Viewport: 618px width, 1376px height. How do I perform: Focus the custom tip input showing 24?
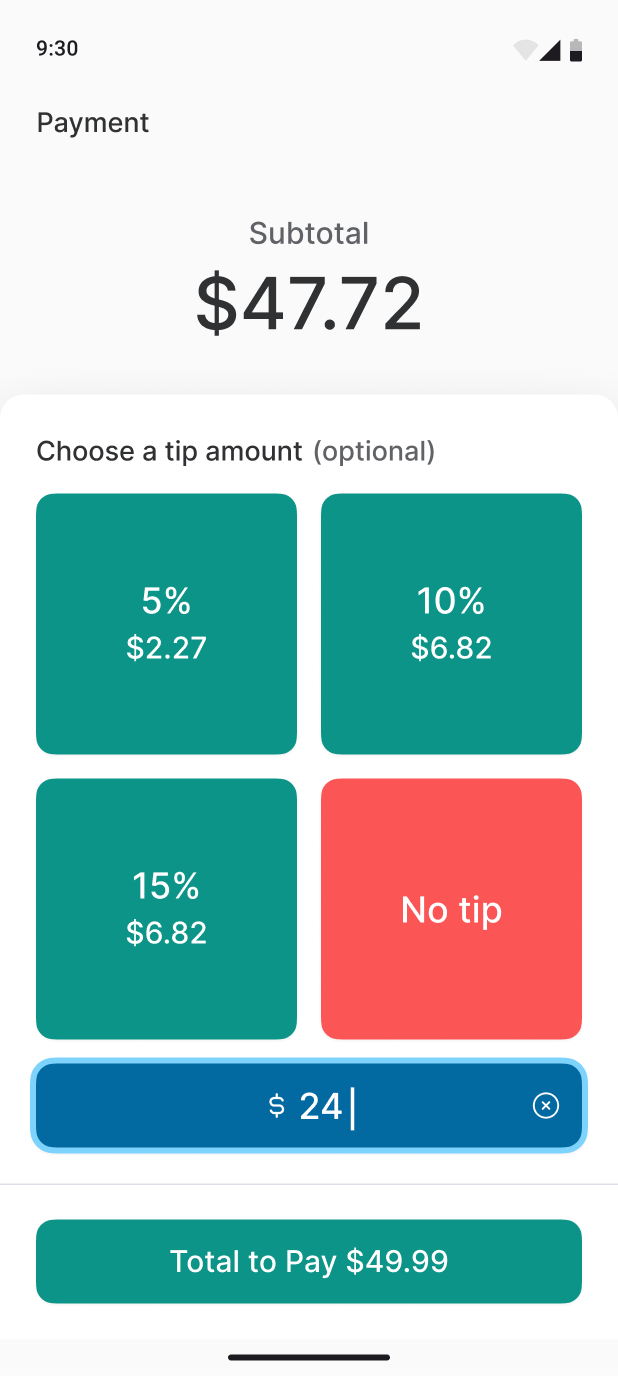point(400,1106)
